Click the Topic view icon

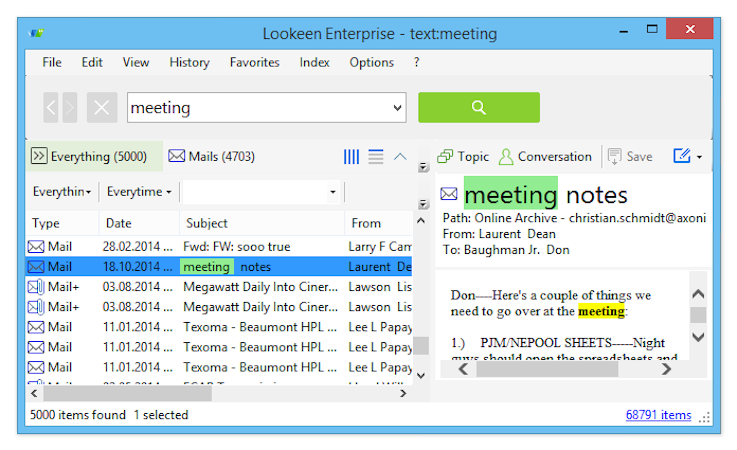(445, 156)
